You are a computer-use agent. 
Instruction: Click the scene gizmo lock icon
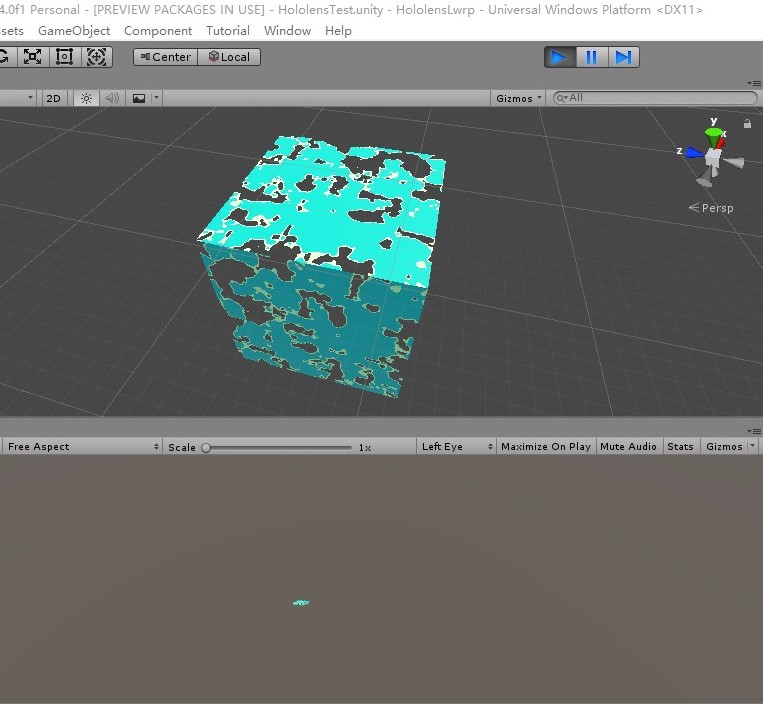(747, 124)
